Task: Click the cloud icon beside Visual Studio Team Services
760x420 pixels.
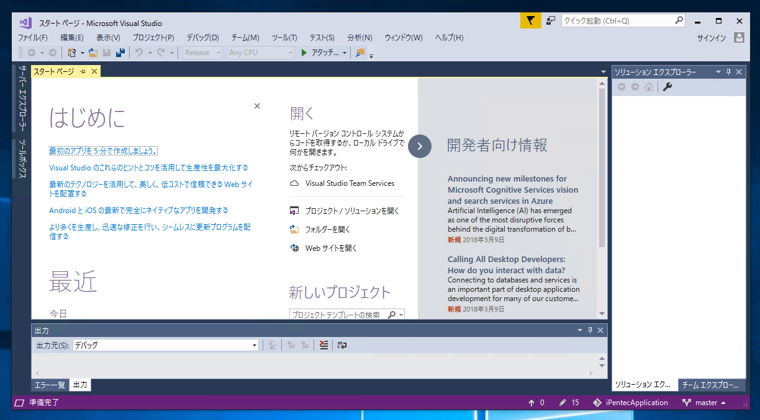Action: (x=294, y=183)
